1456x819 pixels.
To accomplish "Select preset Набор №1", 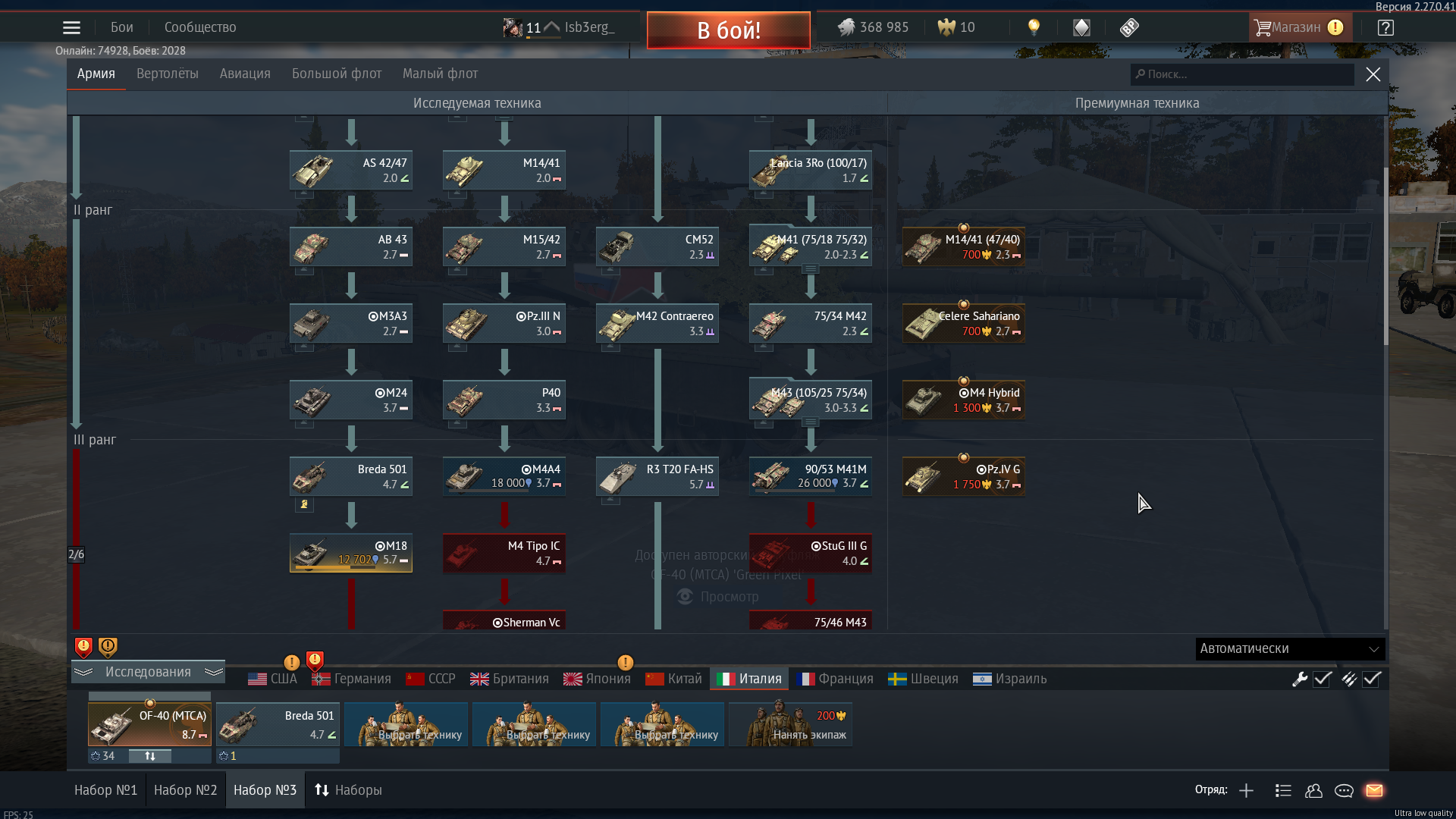I will point(106,790).
